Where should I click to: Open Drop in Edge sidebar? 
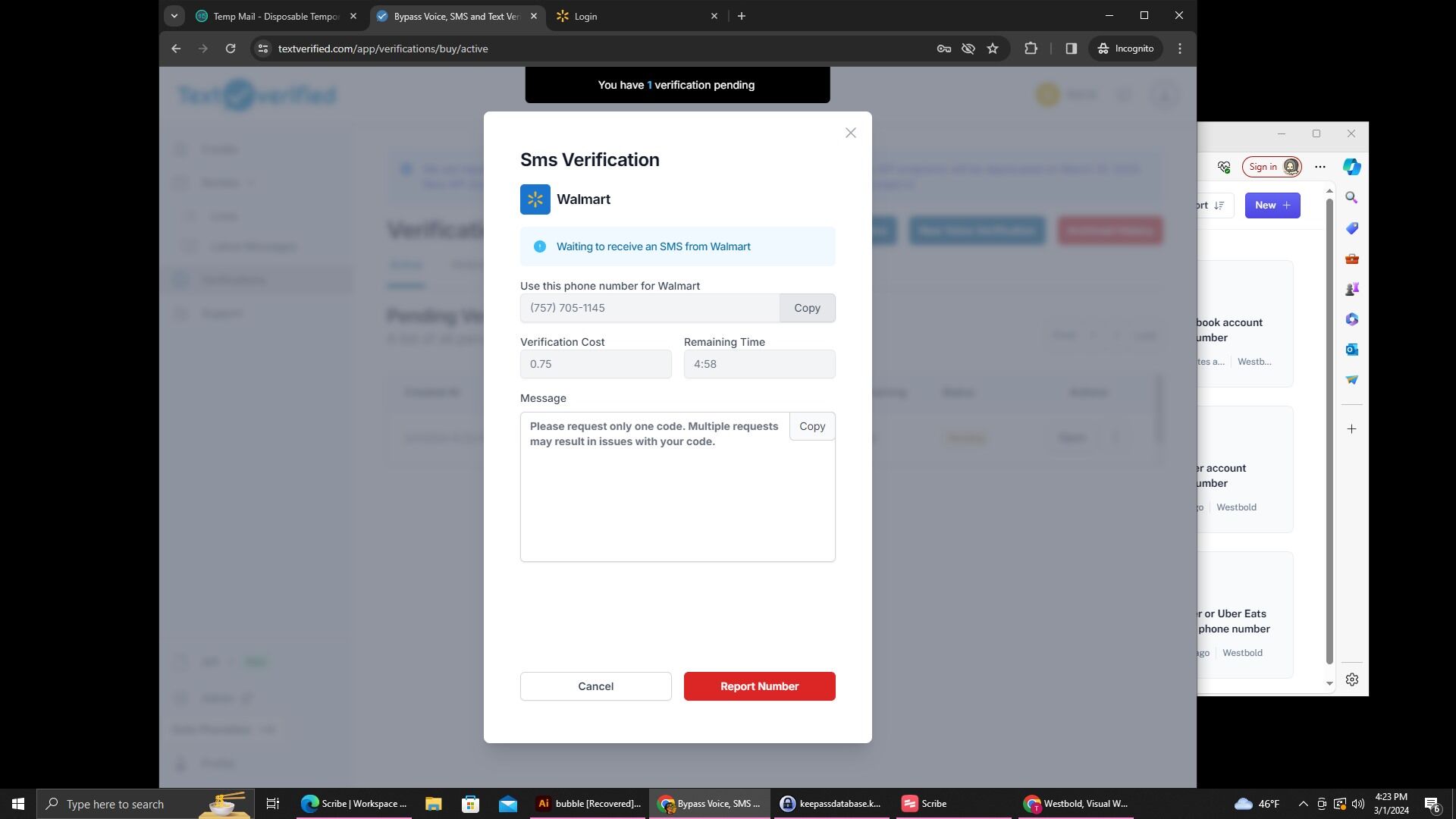point(1351,380)
